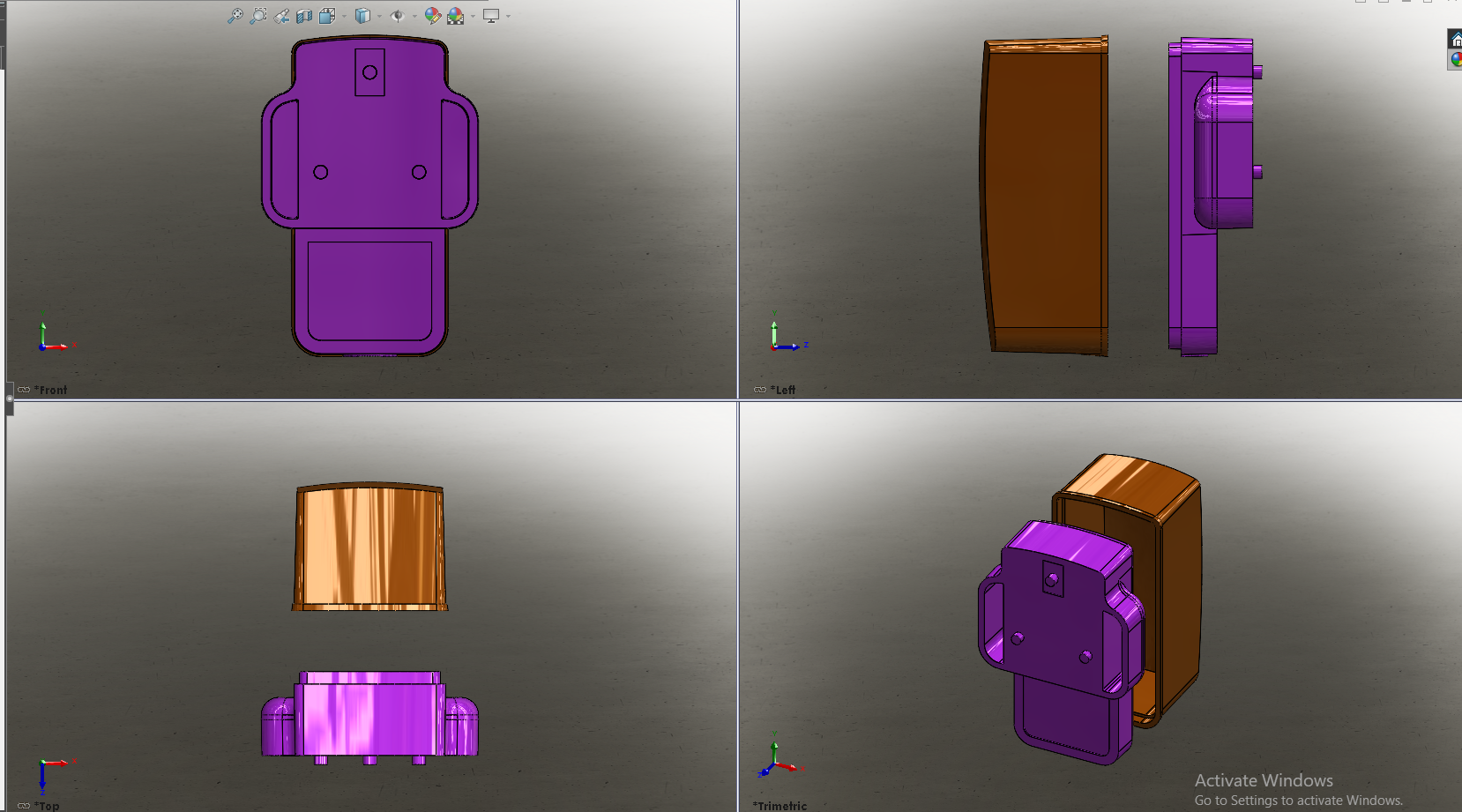Open the View Orientation icon
This screenshot has width=1462, height=812.
point(327,16)
